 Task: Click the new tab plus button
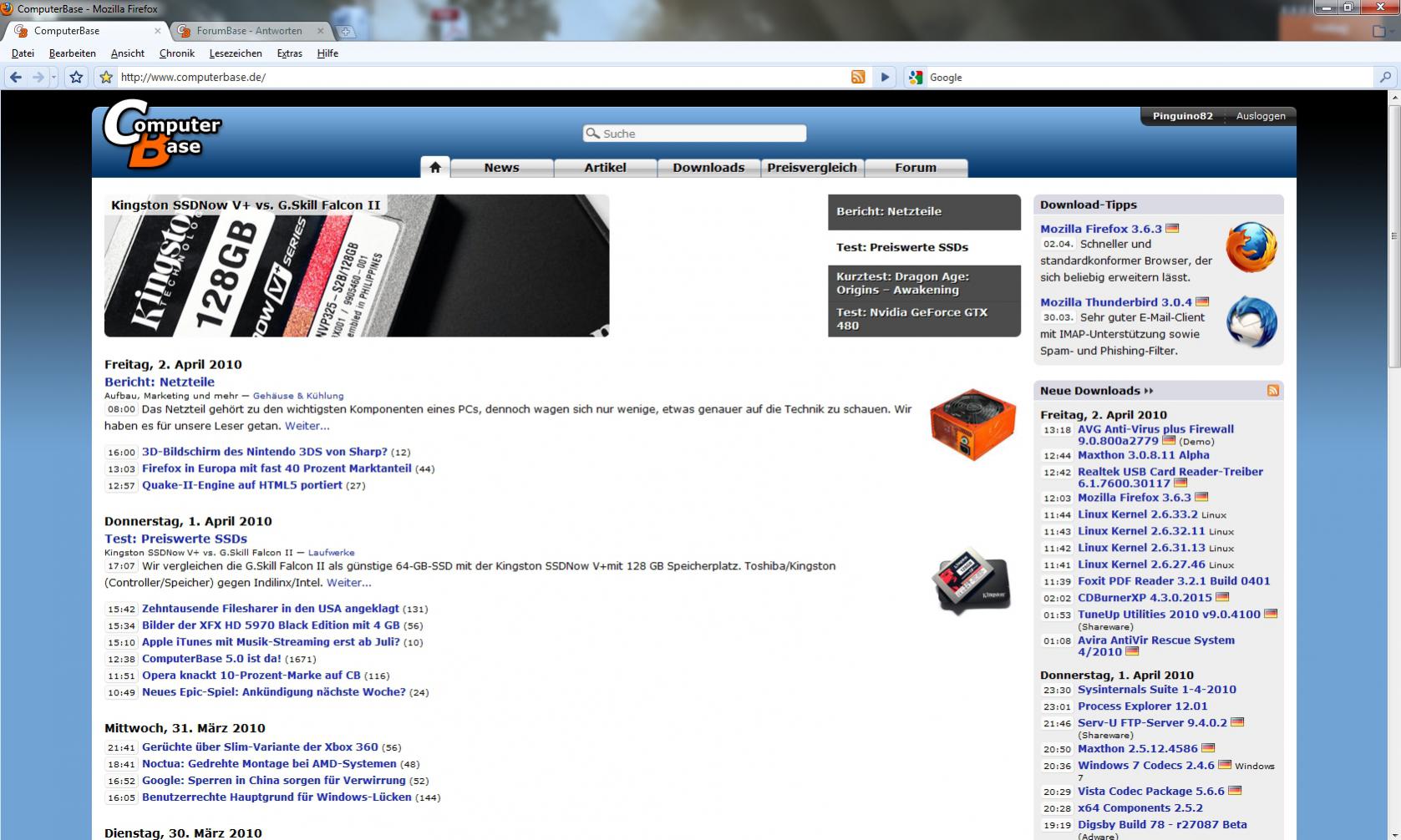tap(346, 31)
